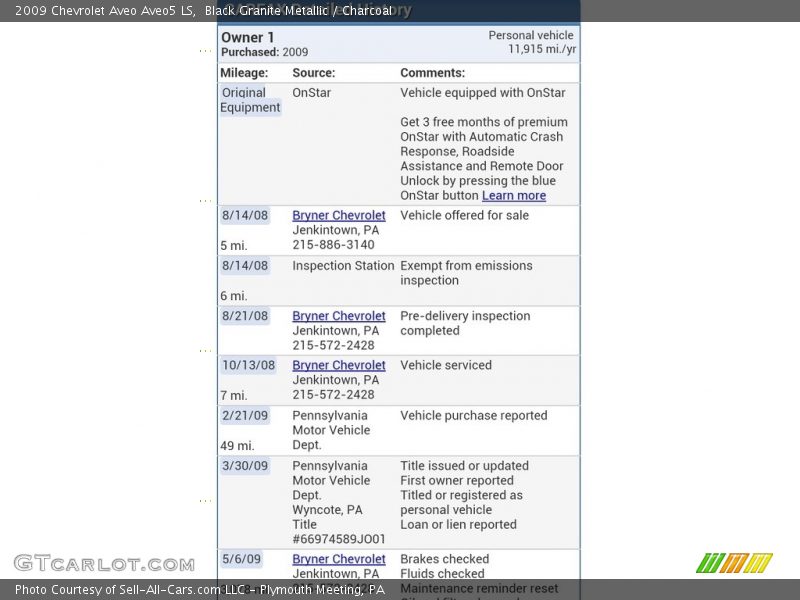
Task: Select Title issued or updated comment
Action: coord(464,466)
